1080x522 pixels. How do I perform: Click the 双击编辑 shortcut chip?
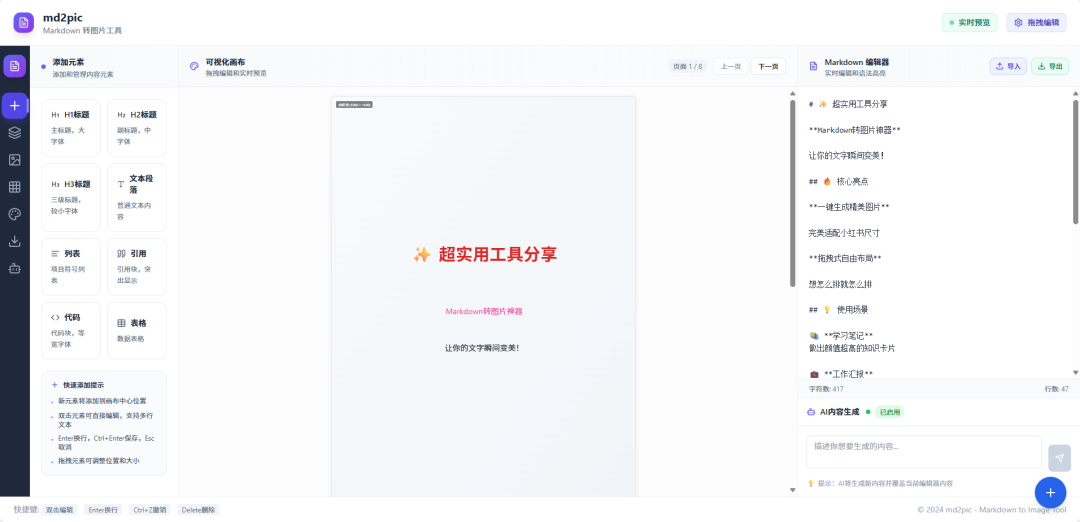click(59, 510)
